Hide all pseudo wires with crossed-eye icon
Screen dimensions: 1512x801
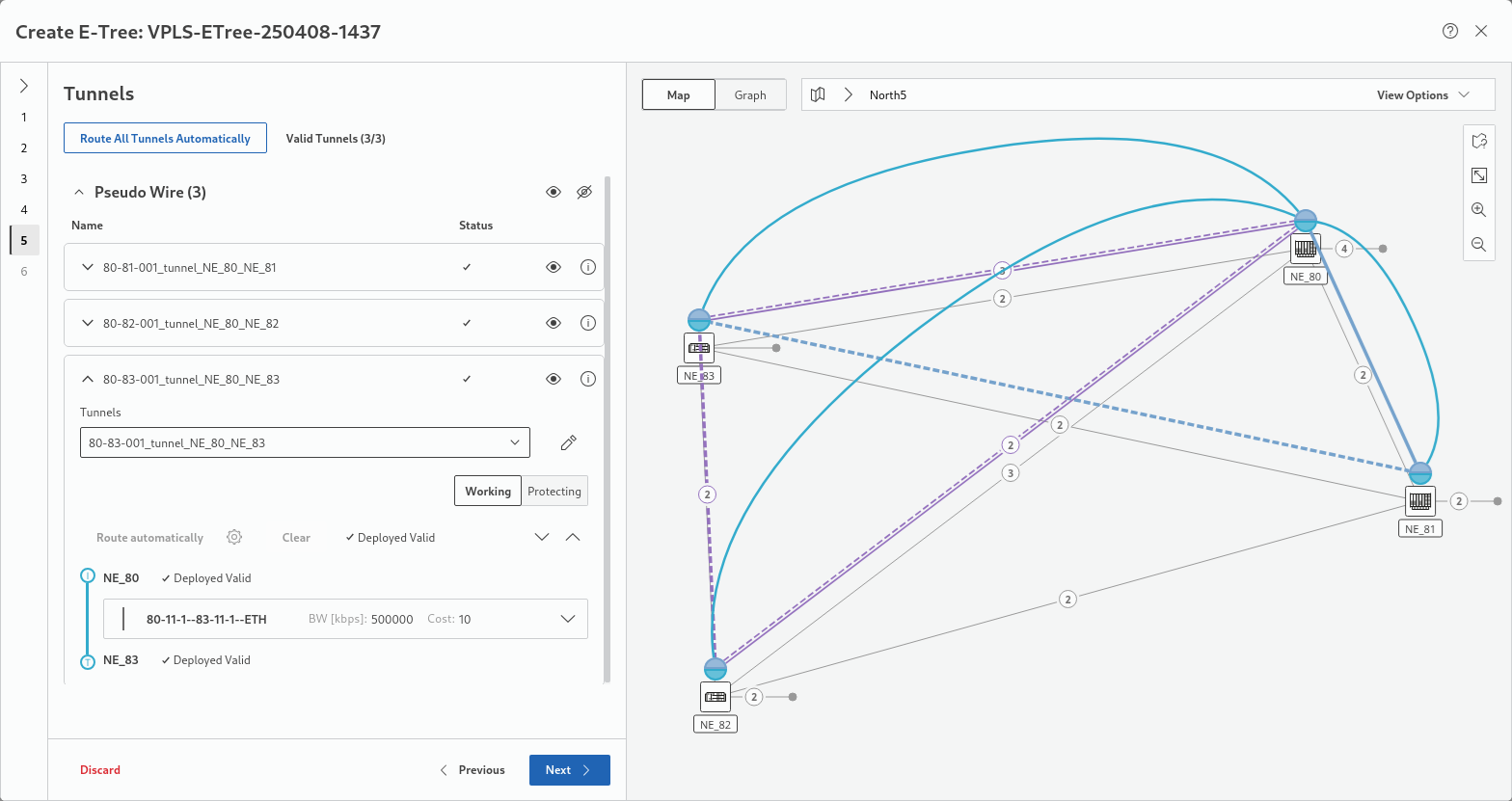[584, 192]
